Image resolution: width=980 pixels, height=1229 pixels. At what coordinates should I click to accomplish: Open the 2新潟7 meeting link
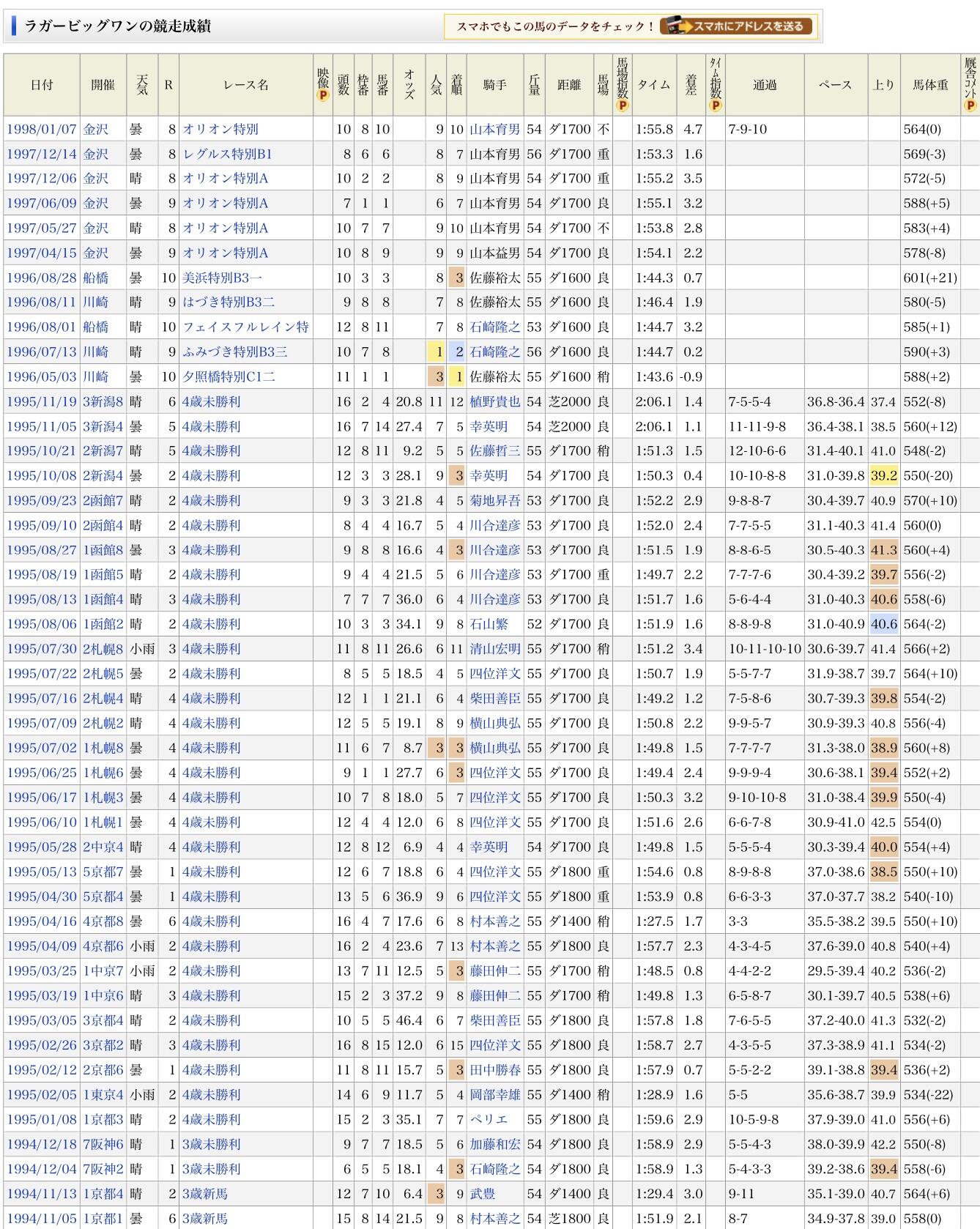pyautogui.click(x=103, y=451)
